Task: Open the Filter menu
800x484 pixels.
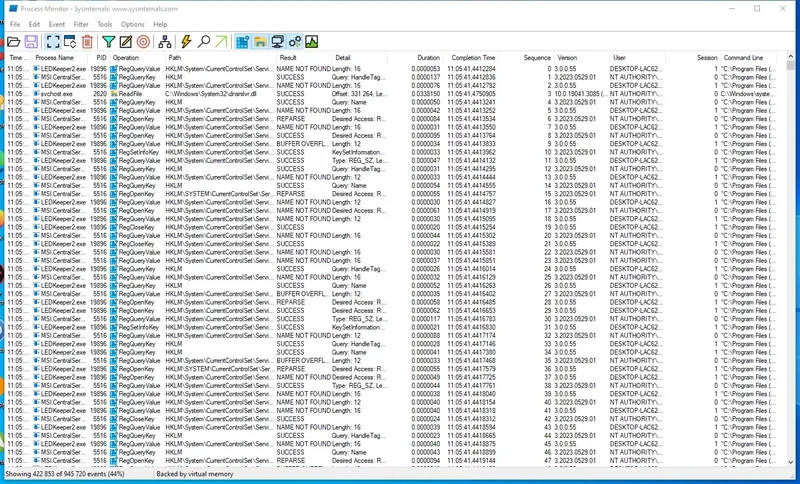Action: coord(81,24)
